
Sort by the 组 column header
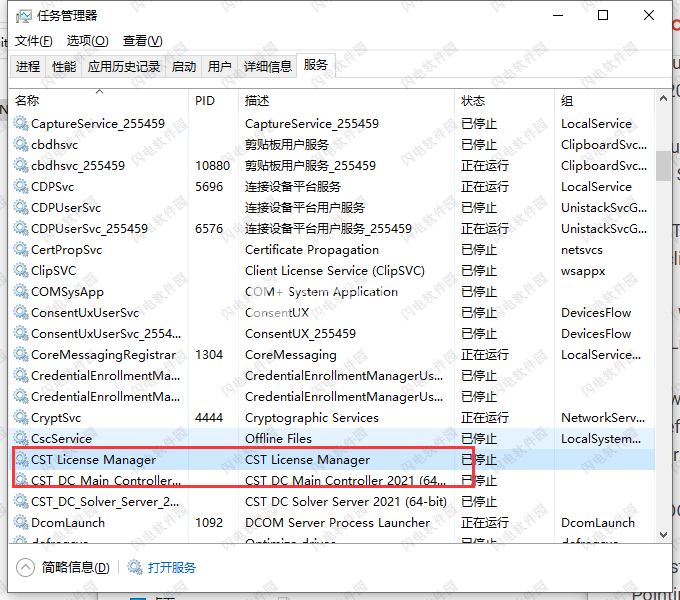point(604,101)
